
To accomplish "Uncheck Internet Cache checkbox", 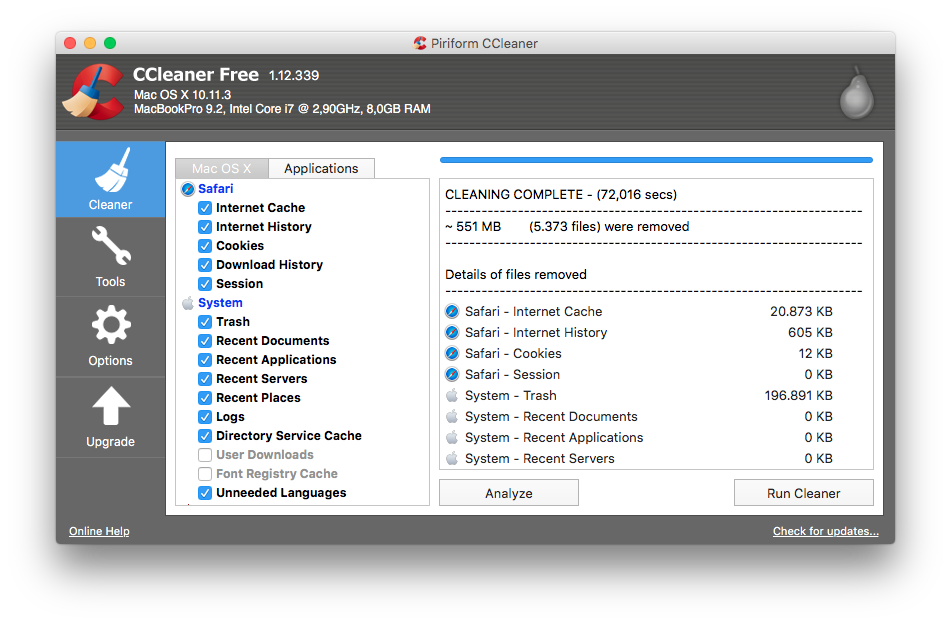I will pos(205,208).
